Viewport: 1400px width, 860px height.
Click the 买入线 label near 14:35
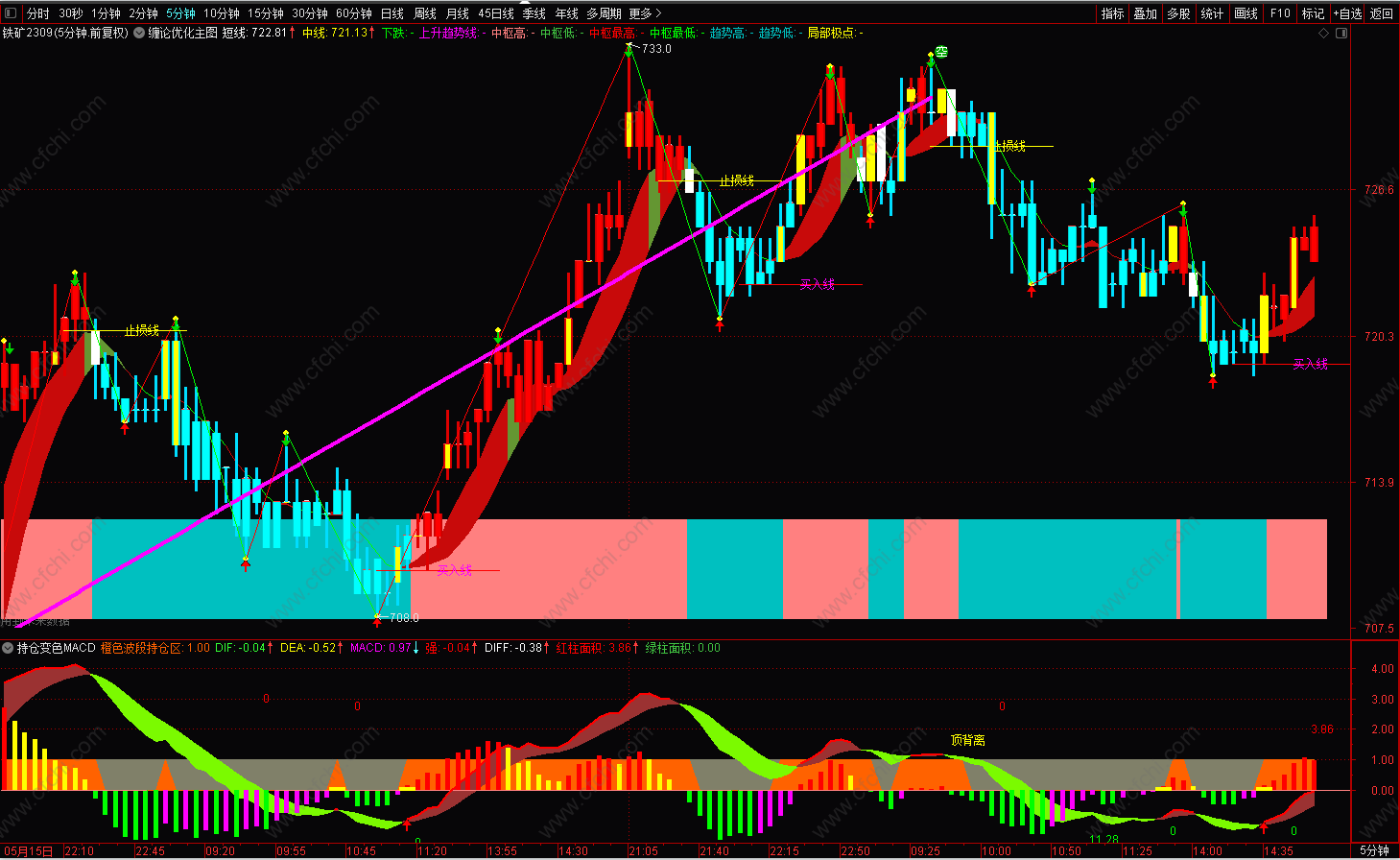coord(1311,364)
